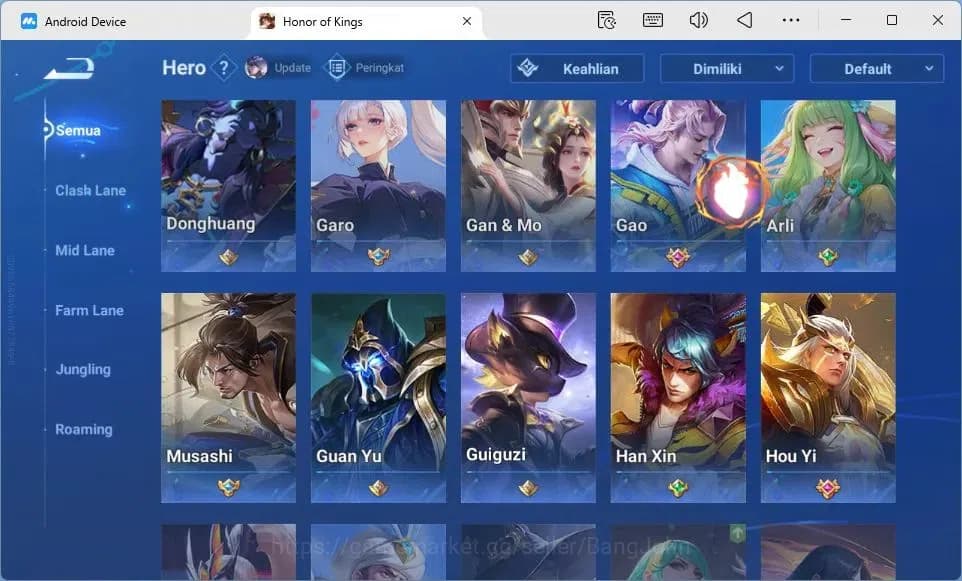Open the Gan & Mo hero card
962x581 pixels.
point(528,185)
